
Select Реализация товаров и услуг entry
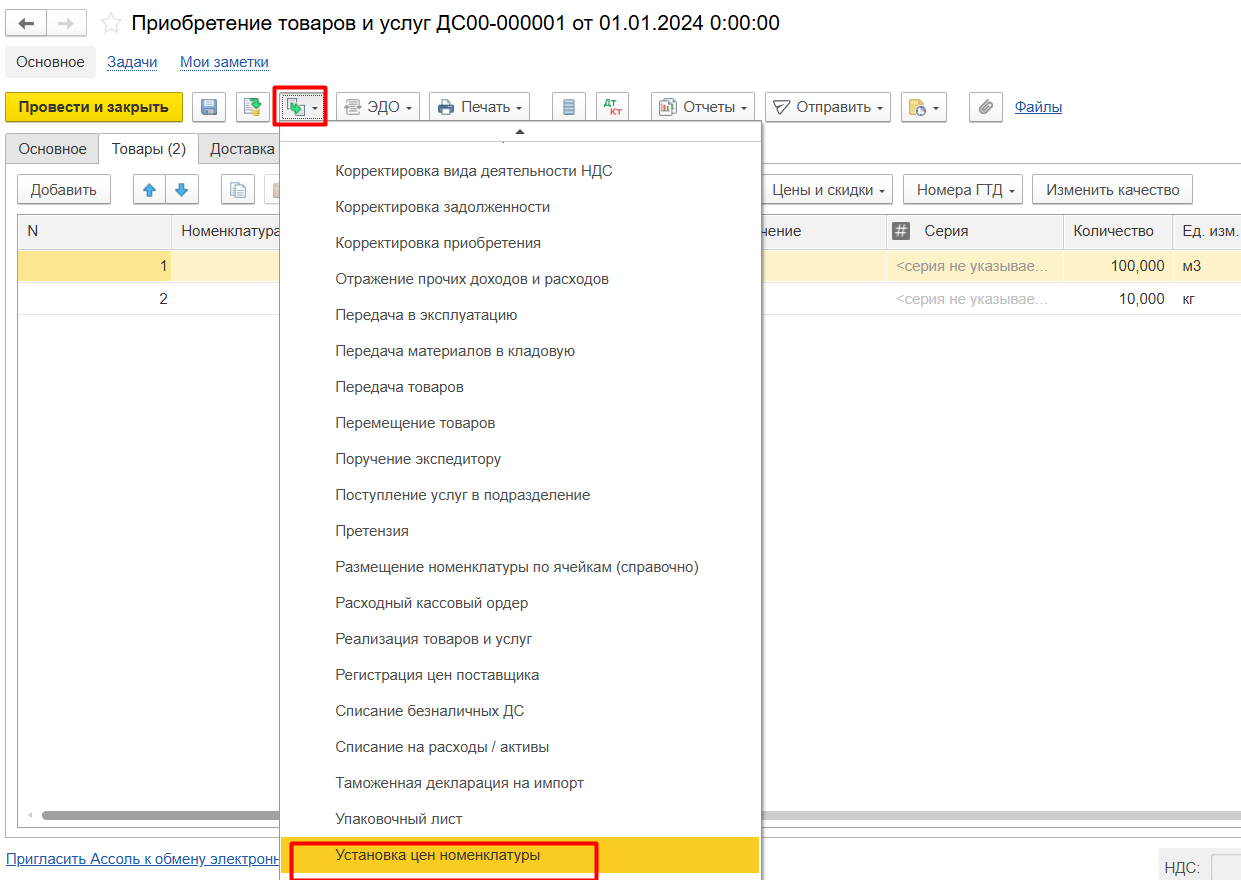point(434,639)
